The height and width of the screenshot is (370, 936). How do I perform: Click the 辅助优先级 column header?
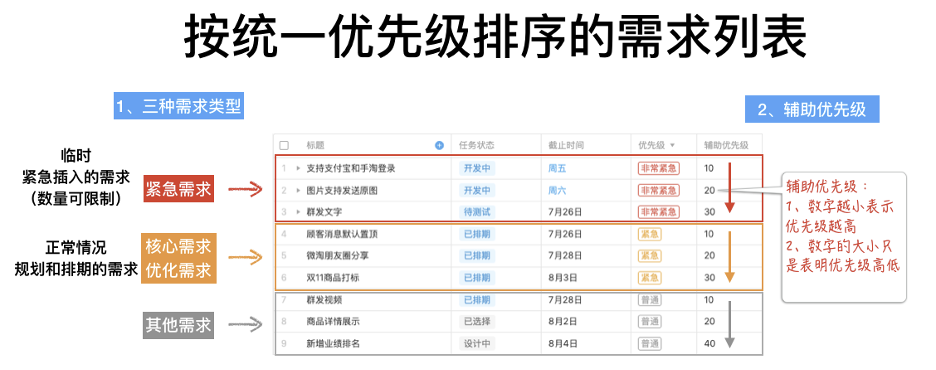(x=726, y=145)
